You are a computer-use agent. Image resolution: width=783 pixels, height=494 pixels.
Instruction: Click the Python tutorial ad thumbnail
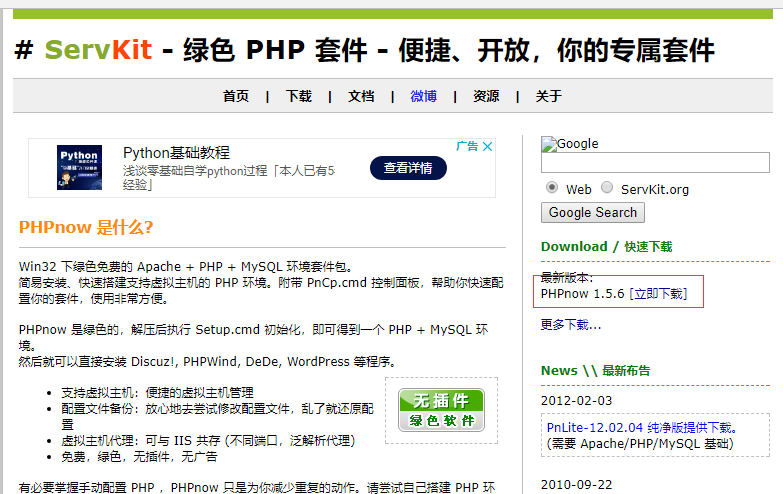click(79, 167)
